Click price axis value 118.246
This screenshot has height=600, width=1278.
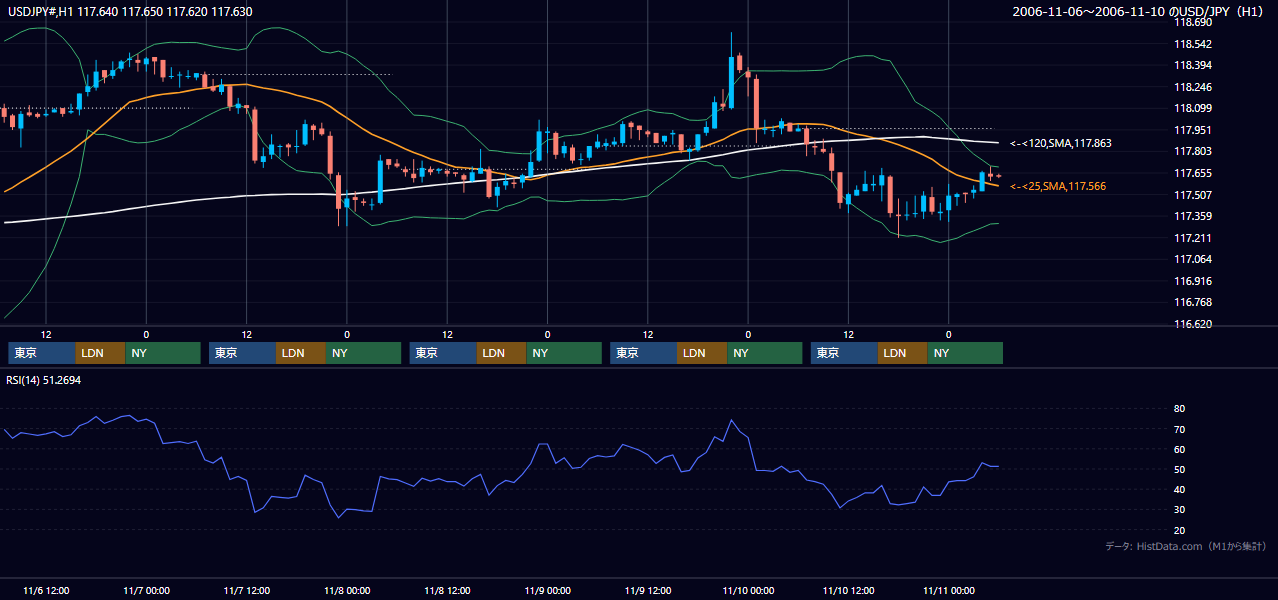click(x=1193, y=87)
